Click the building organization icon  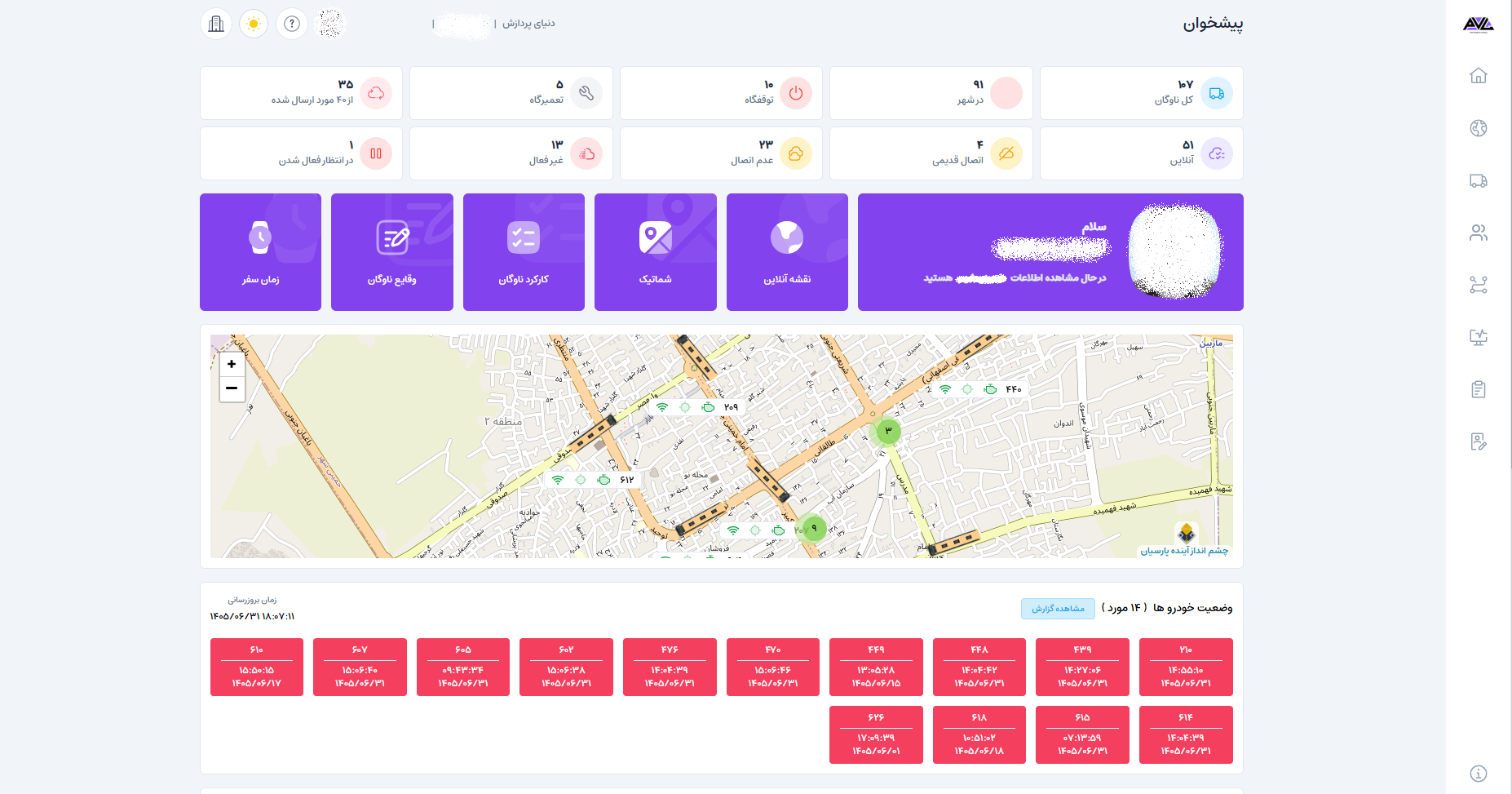click(216, 24)
